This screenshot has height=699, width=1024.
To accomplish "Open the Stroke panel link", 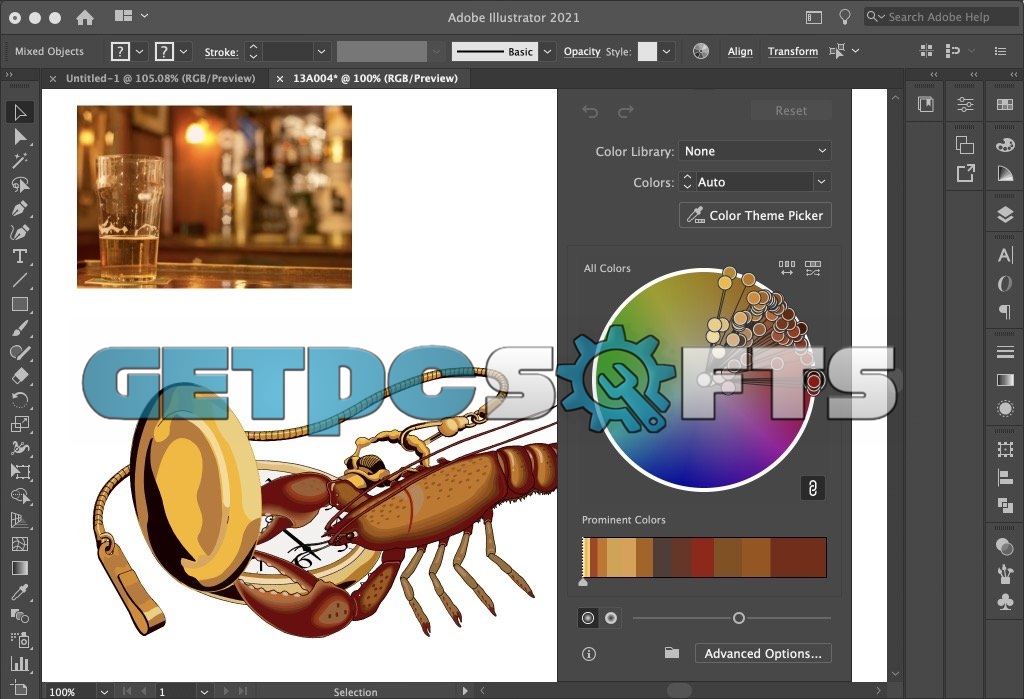I will 221,52.
